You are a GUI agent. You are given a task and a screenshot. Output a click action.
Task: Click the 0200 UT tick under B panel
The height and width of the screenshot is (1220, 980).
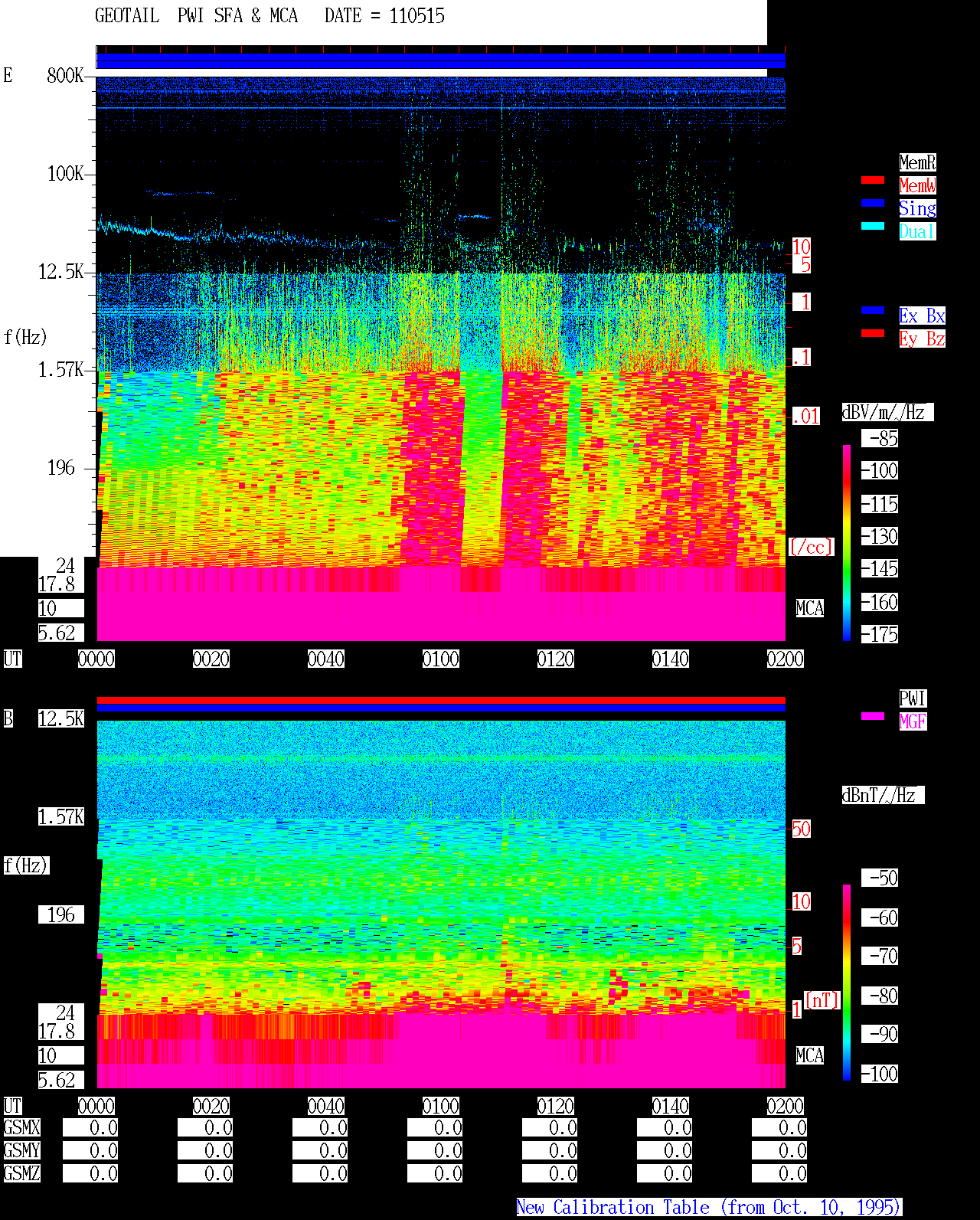pos(786,1106)
